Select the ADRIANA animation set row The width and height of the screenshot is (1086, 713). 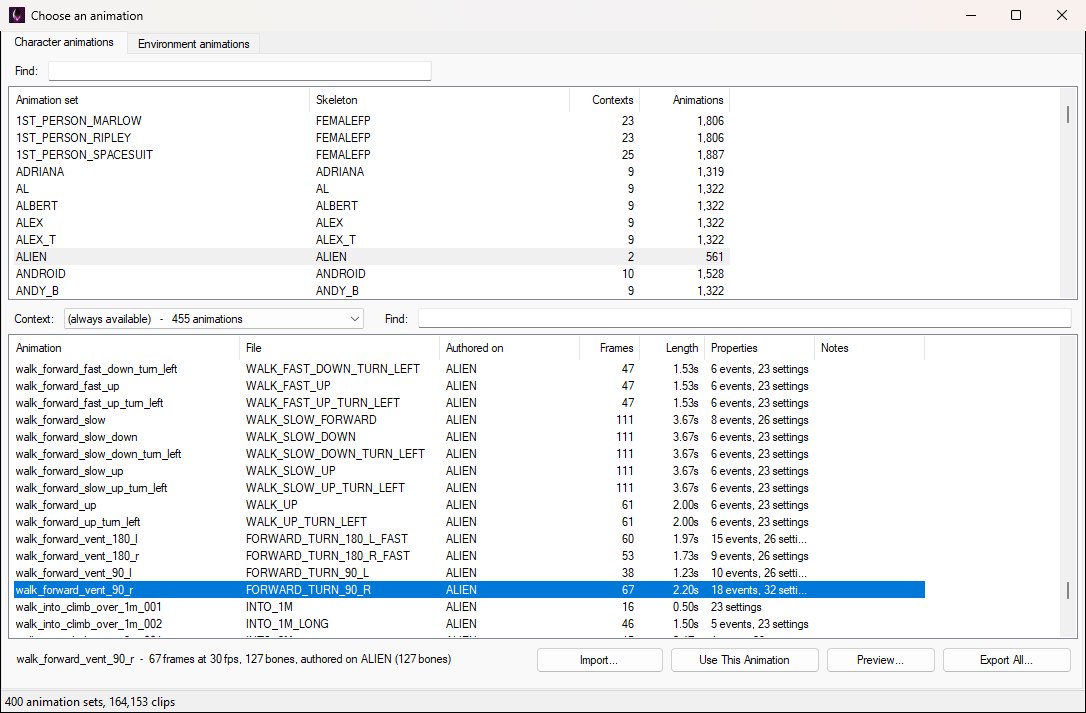371,172
